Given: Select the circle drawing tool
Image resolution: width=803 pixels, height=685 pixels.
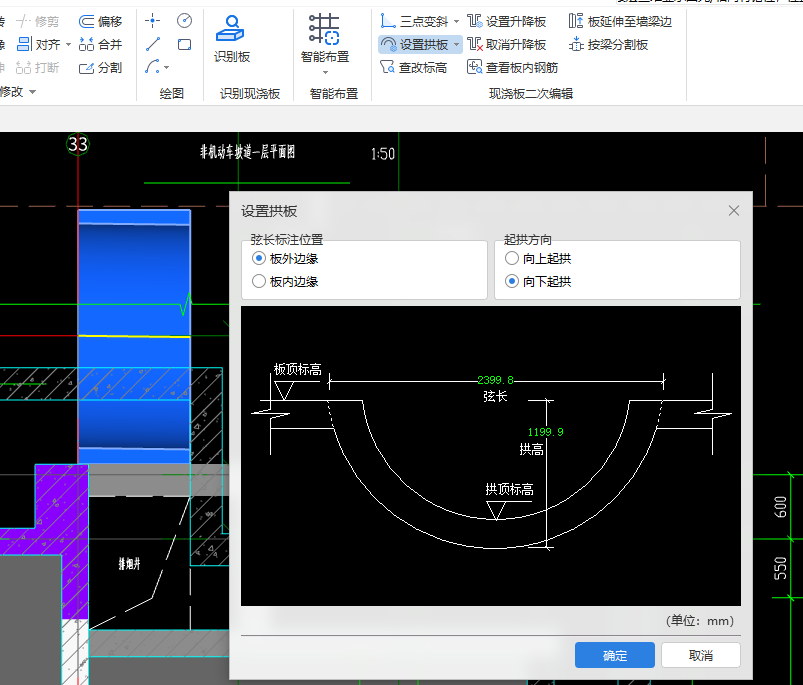Looking at the screenshot, I should (x=184, y=20).
